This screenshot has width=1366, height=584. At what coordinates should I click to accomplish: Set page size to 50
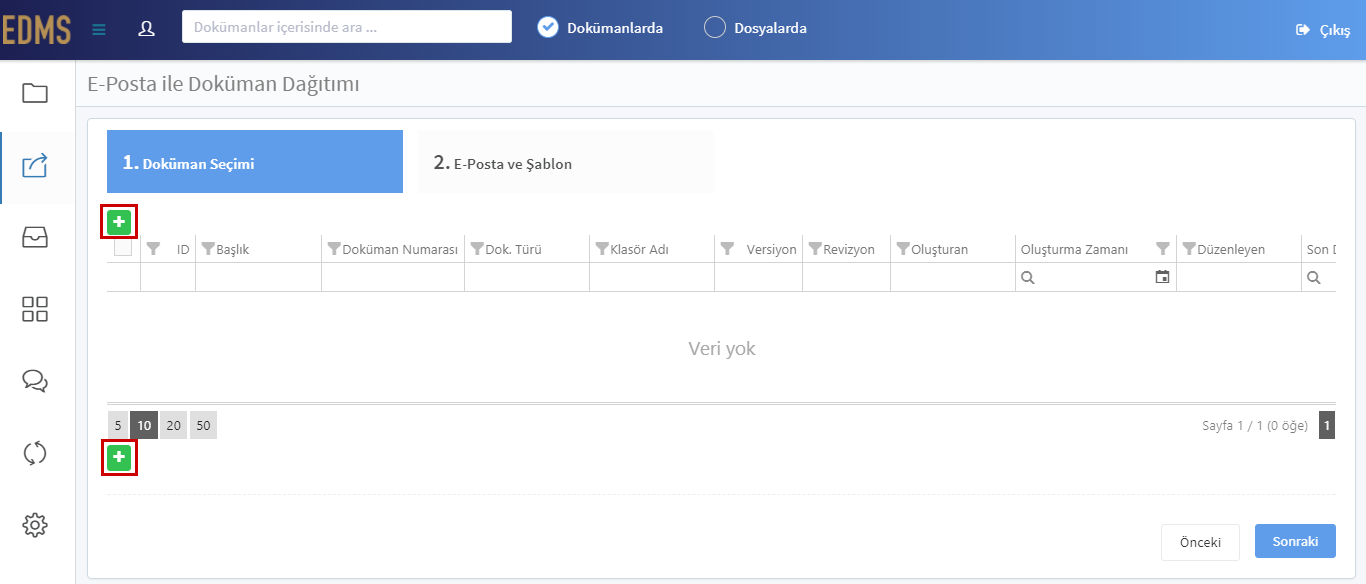point(203,425)
